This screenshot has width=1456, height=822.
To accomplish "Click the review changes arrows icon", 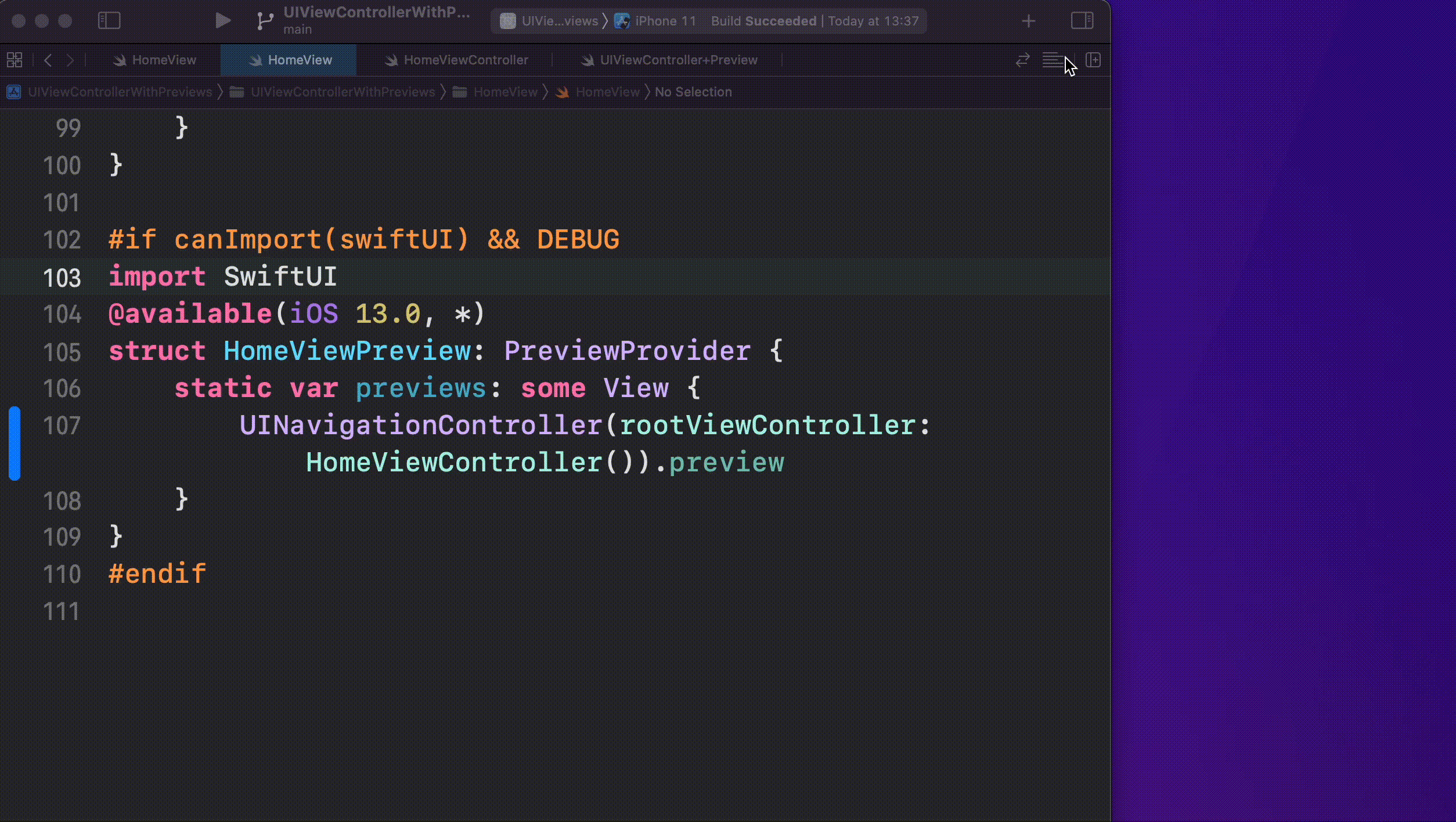I will click(1022, 60).
